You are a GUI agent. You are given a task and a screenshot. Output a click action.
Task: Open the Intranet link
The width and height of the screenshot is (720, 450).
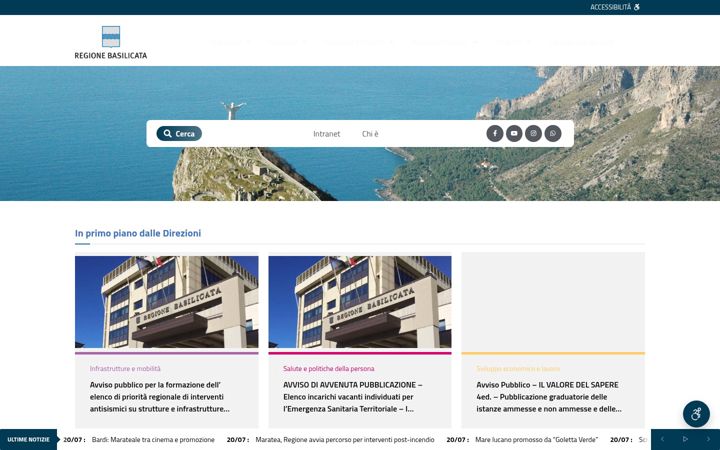[326, 134]
